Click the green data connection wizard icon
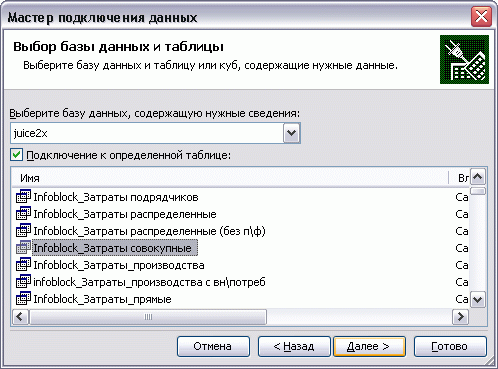Viewport: 498px width, 369px height. tap(464, 59)
